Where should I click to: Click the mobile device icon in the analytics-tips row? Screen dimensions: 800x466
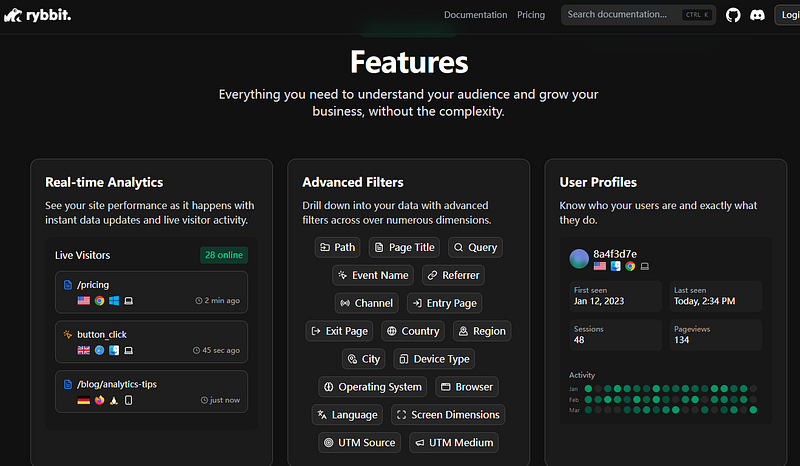129,400
